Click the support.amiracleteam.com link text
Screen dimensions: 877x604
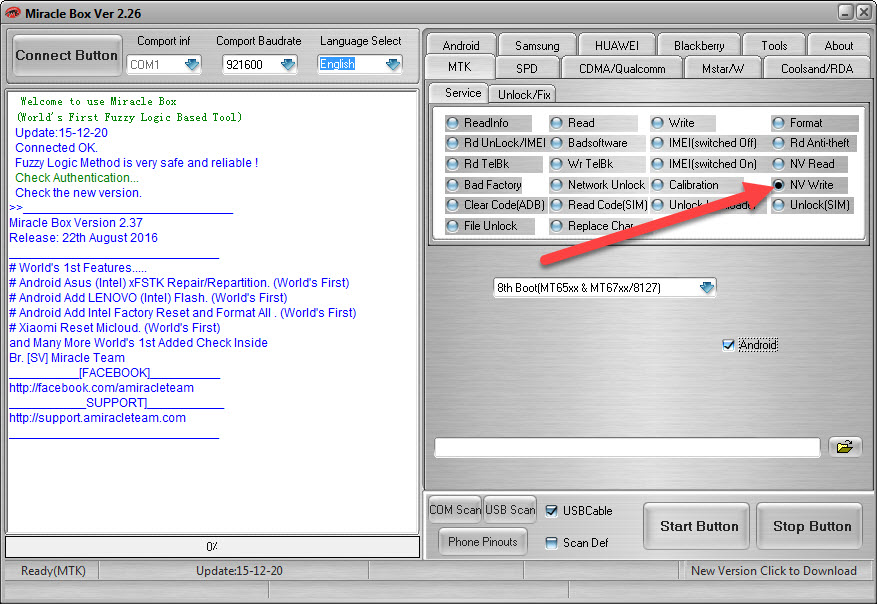pyautogui.click(x=97, y=418)
